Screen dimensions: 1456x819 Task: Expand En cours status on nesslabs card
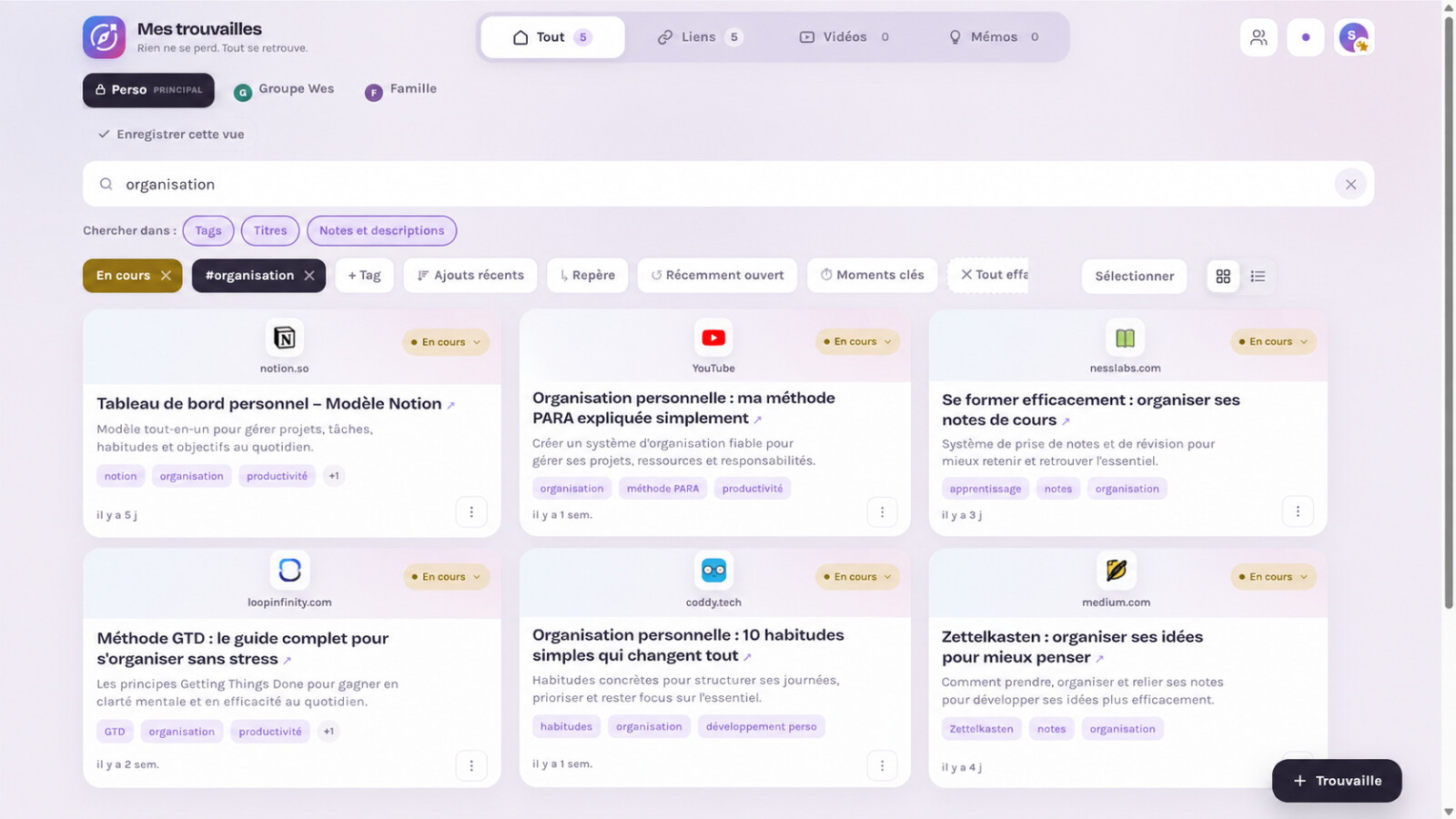point(1273,342)
